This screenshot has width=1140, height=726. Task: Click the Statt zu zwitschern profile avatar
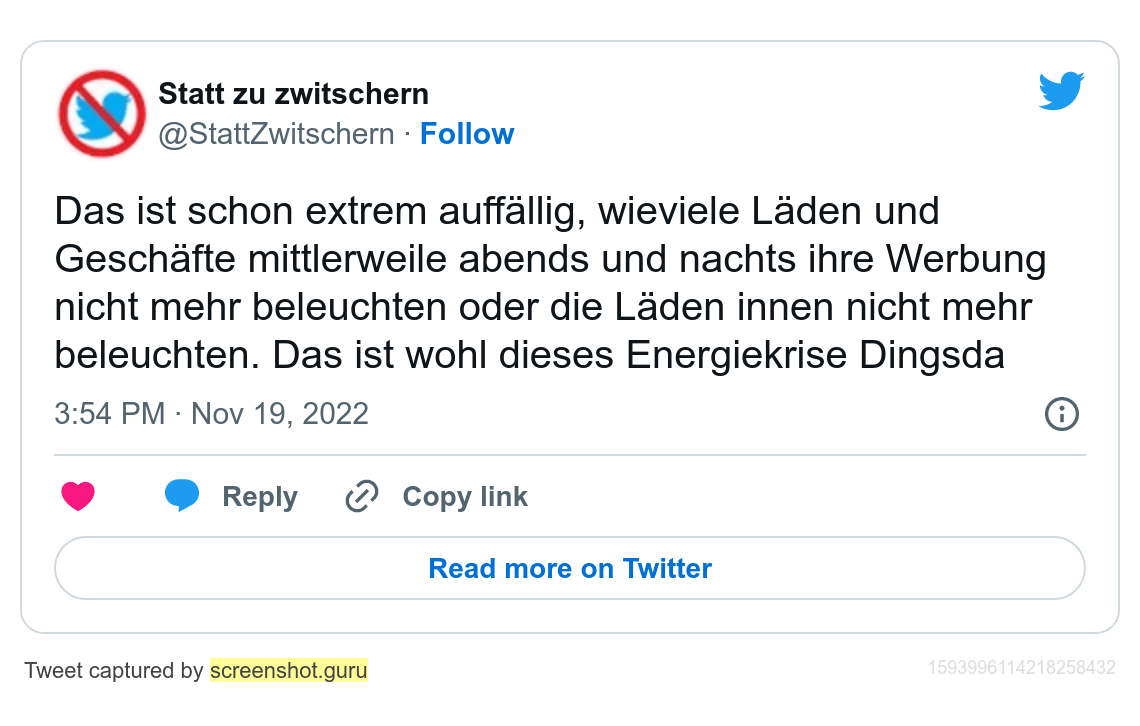pyautogui.click(x=101, y=113)
